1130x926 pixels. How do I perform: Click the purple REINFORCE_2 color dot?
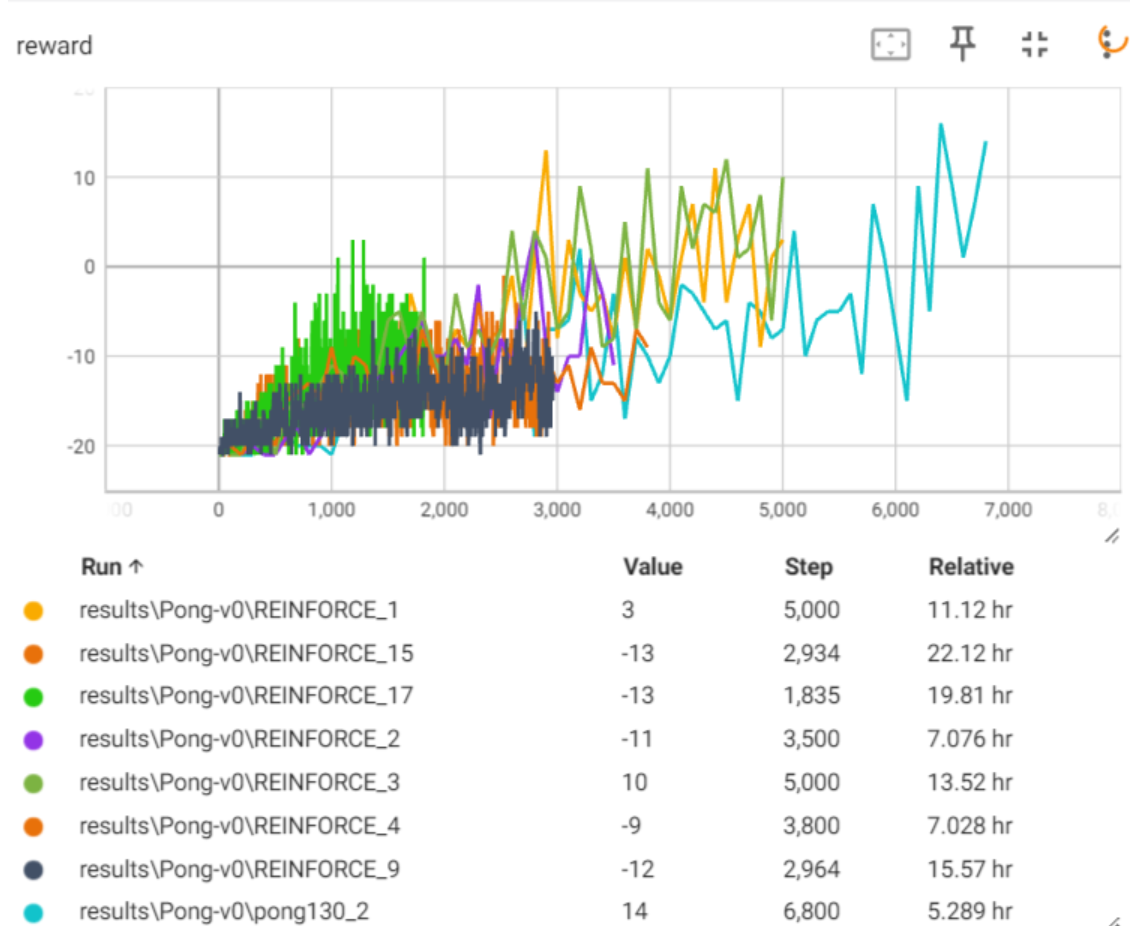(x=33, y=740)
